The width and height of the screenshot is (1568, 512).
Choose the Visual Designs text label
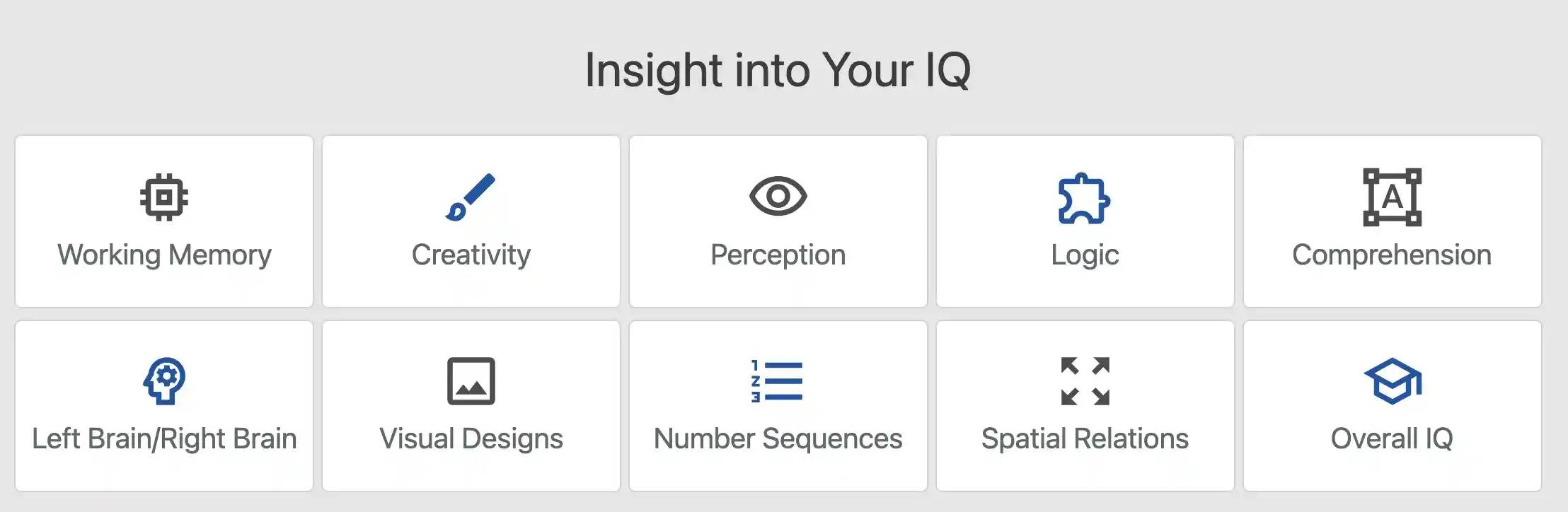tap(471, 439)
